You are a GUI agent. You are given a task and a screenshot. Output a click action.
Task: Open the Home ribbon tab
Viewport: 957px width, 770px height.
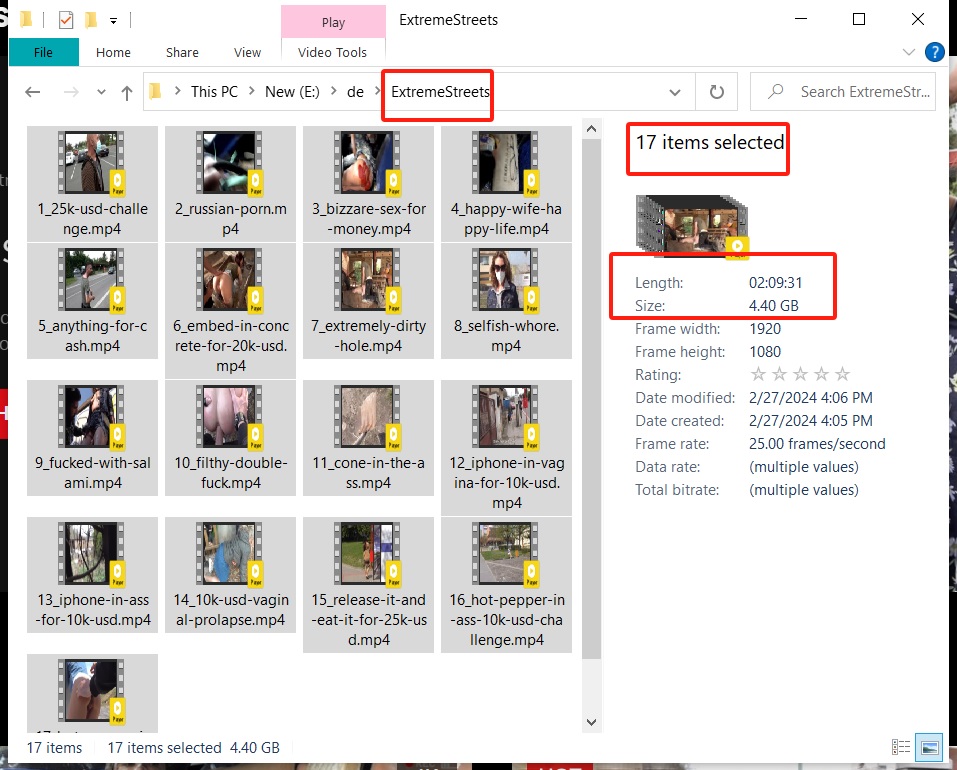[113, 52]
